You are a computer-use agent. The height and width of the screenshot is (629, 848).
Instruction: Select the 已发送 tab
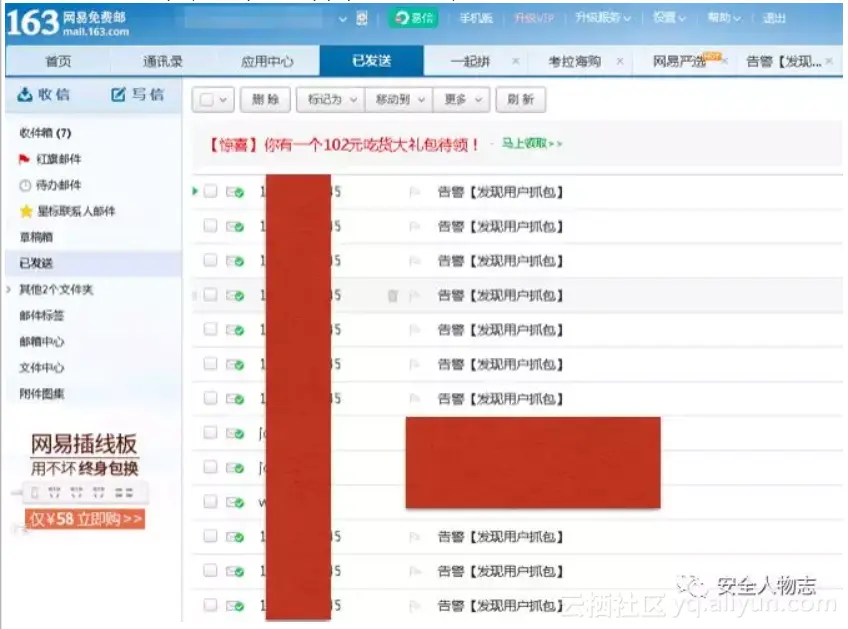point(372,61)
